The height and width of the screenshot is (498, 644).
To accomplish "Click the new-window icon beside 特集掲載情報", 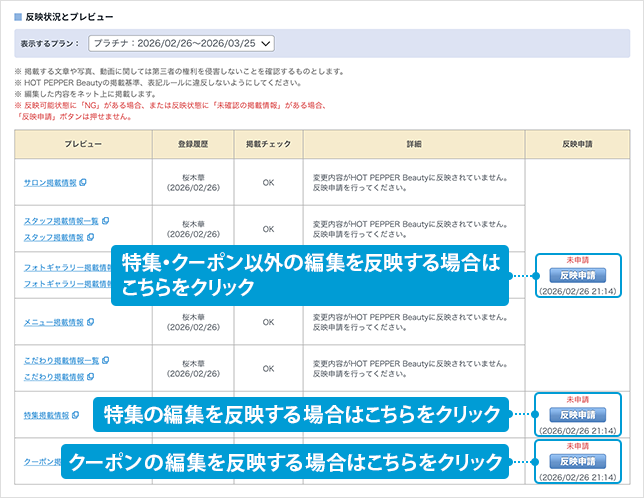I will click(77, 414).
